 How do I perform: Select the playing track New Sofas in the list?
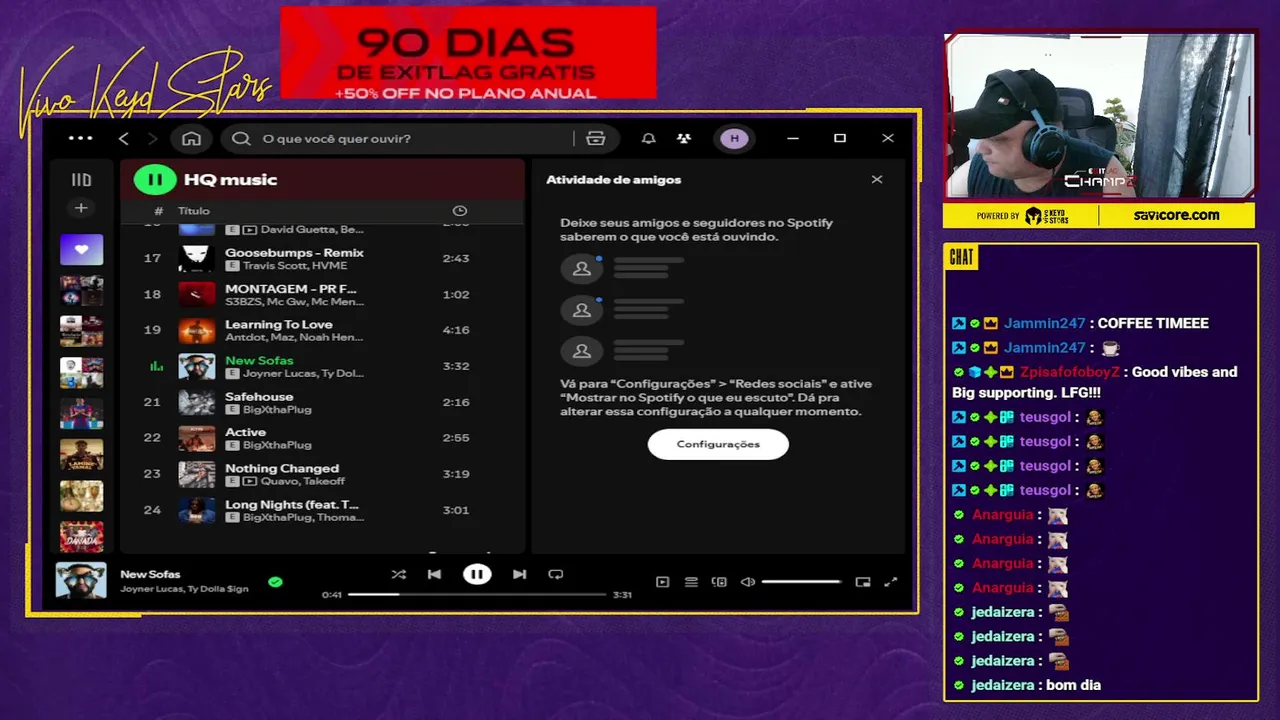[x=322, y=366]
